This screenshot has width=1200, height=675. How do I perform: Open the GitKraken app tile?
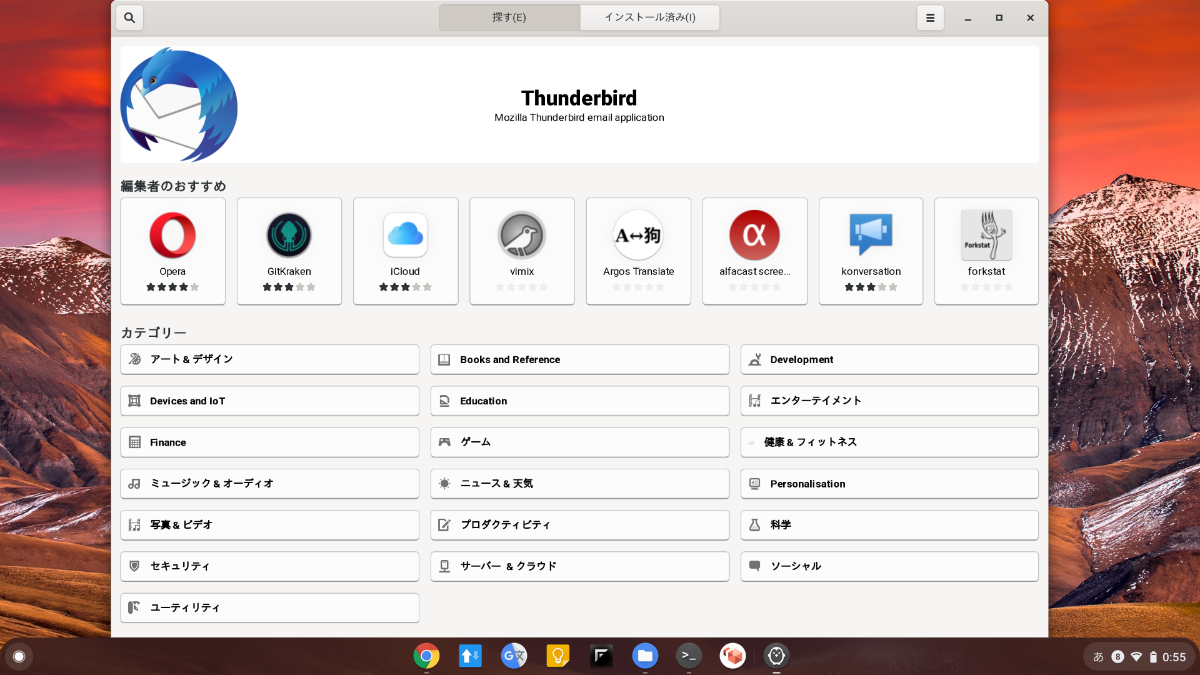point(289,251)
